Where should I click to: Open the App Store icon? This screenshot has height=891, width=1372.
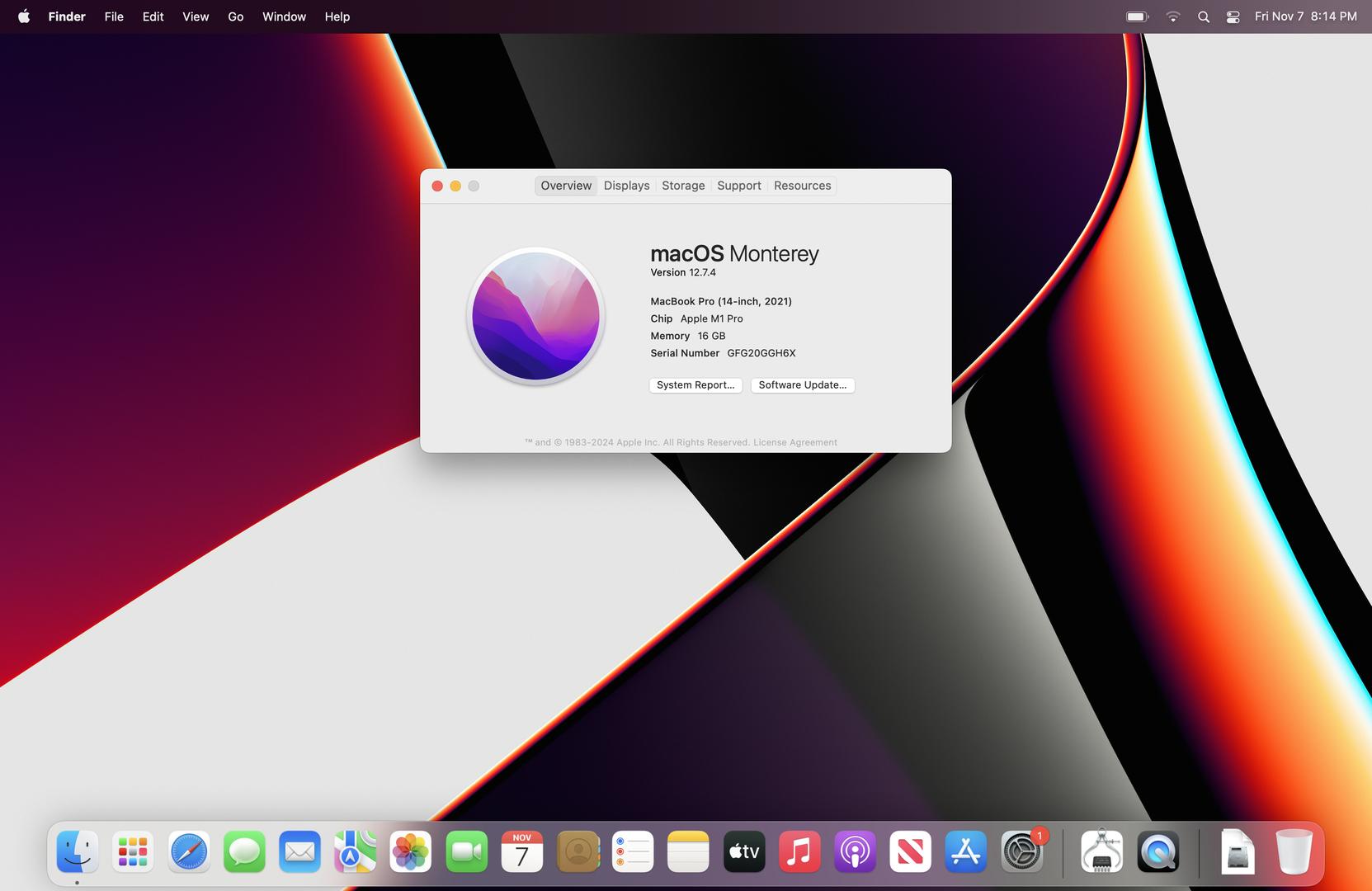point(965,851)
